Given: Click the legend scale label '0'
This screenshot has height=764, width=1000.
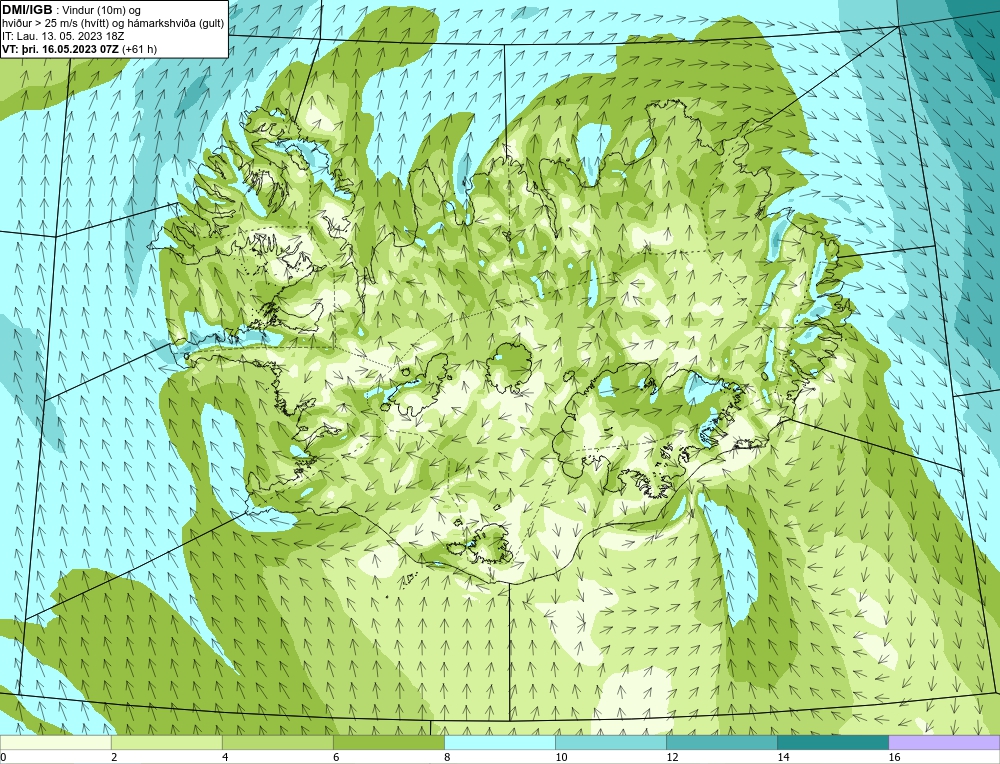Looking at the screenshot, I should coord(3,757).
